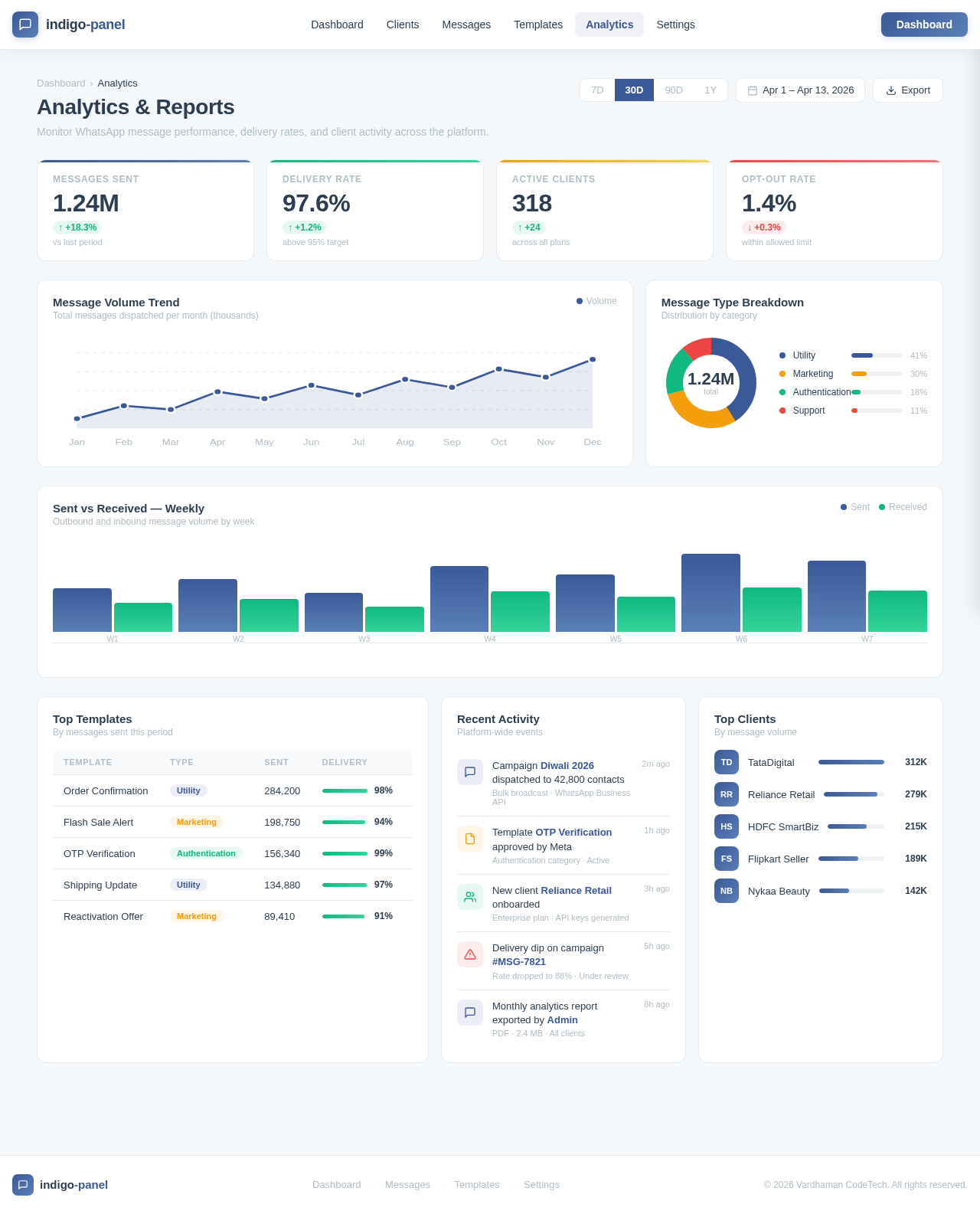Click the Utility tag on Shipping Update row
Screen dimensions: 980x1214
tap(188, 885)
